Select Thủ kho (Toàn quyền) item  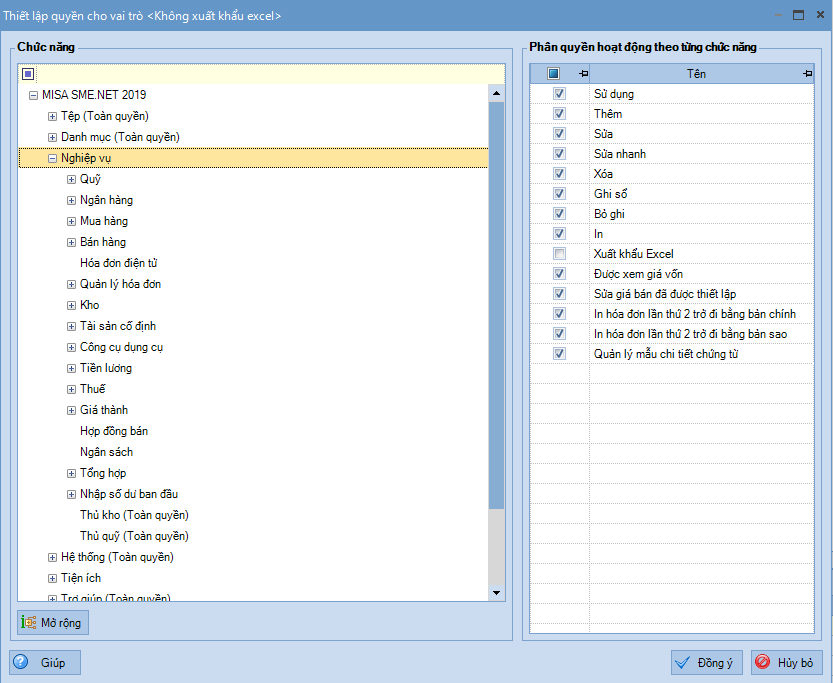[x=134, y=515]
